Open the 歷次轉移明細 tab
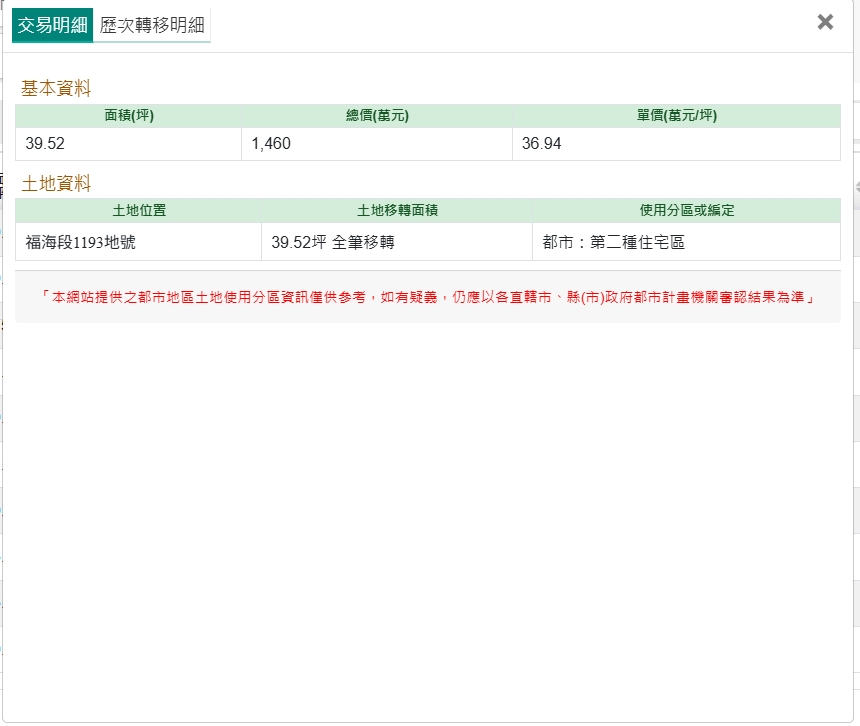Screen dimensions: 860x726 coord(151,25)
